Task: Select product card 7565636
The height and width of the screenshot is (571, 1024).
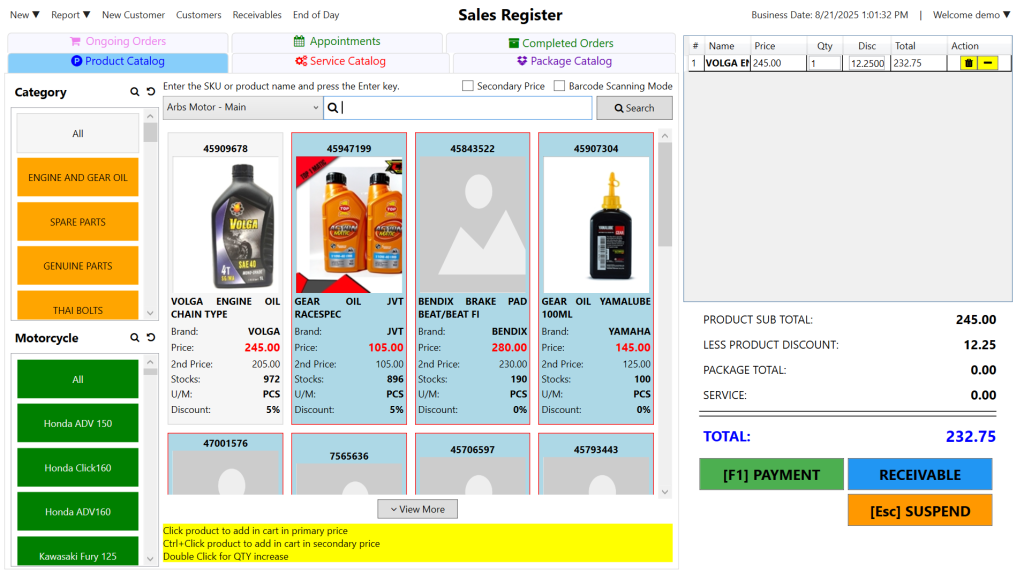Action: pos(349,464)
